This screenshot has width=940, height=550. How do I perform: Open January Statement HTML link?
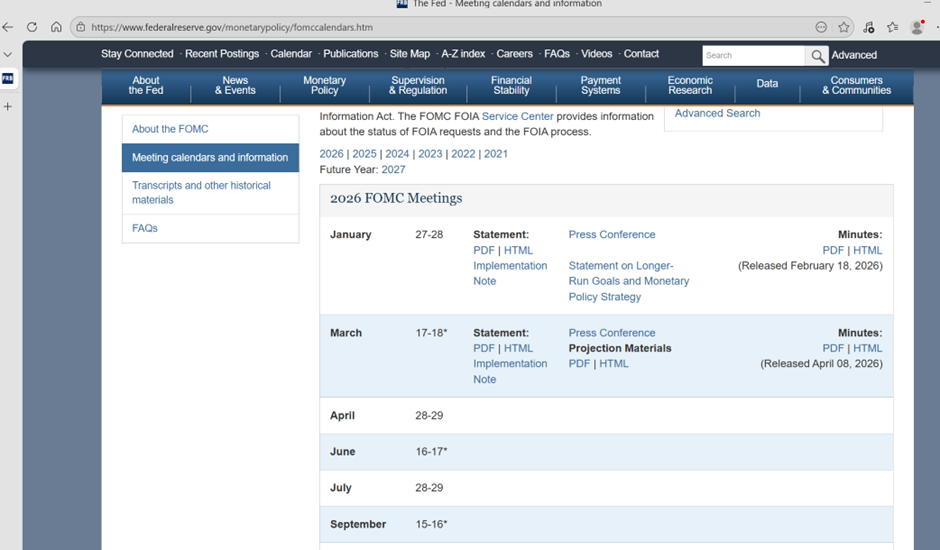(518, 251)
